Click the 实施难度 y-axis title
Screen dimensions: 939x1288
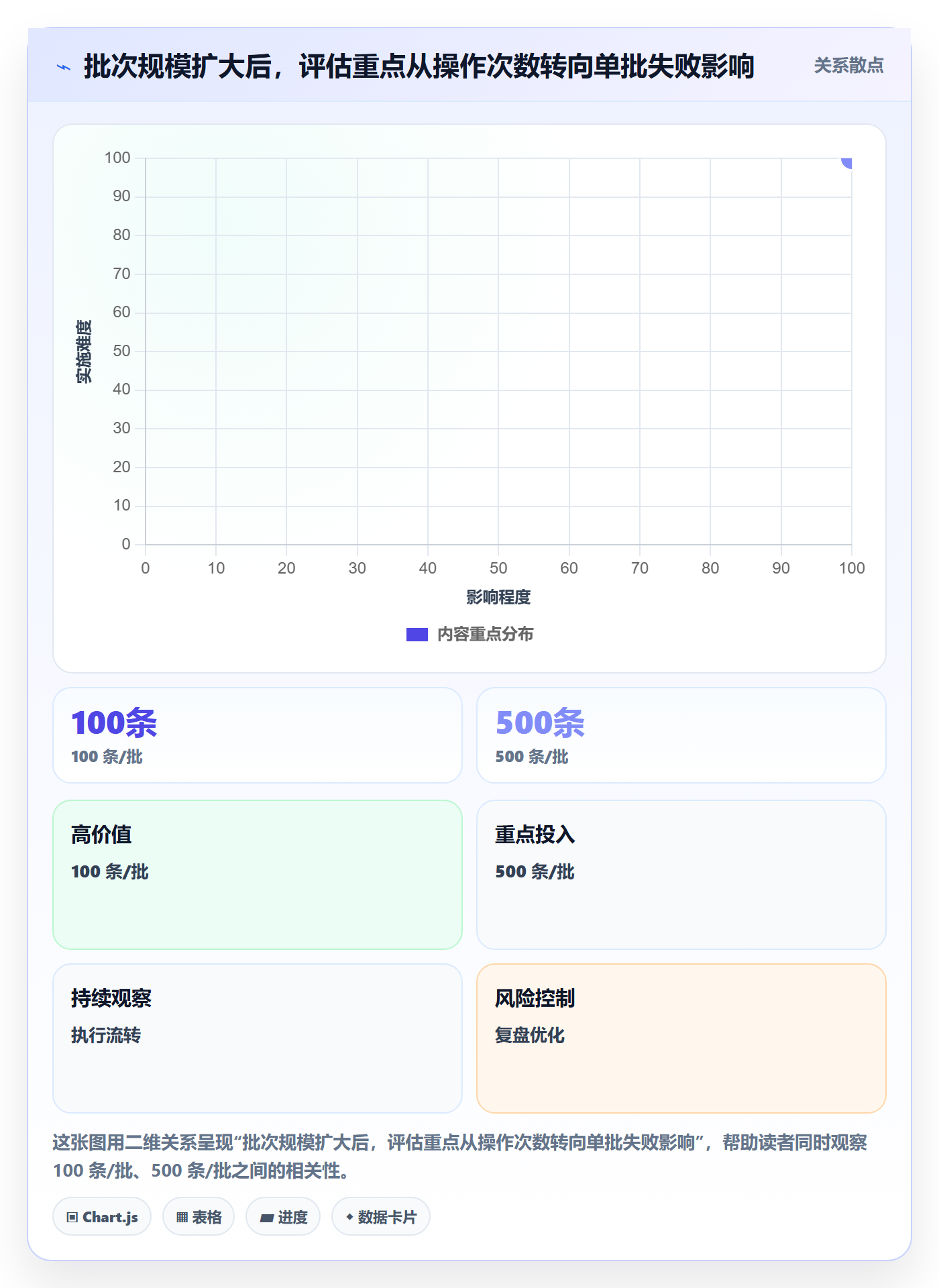(83, 352)
